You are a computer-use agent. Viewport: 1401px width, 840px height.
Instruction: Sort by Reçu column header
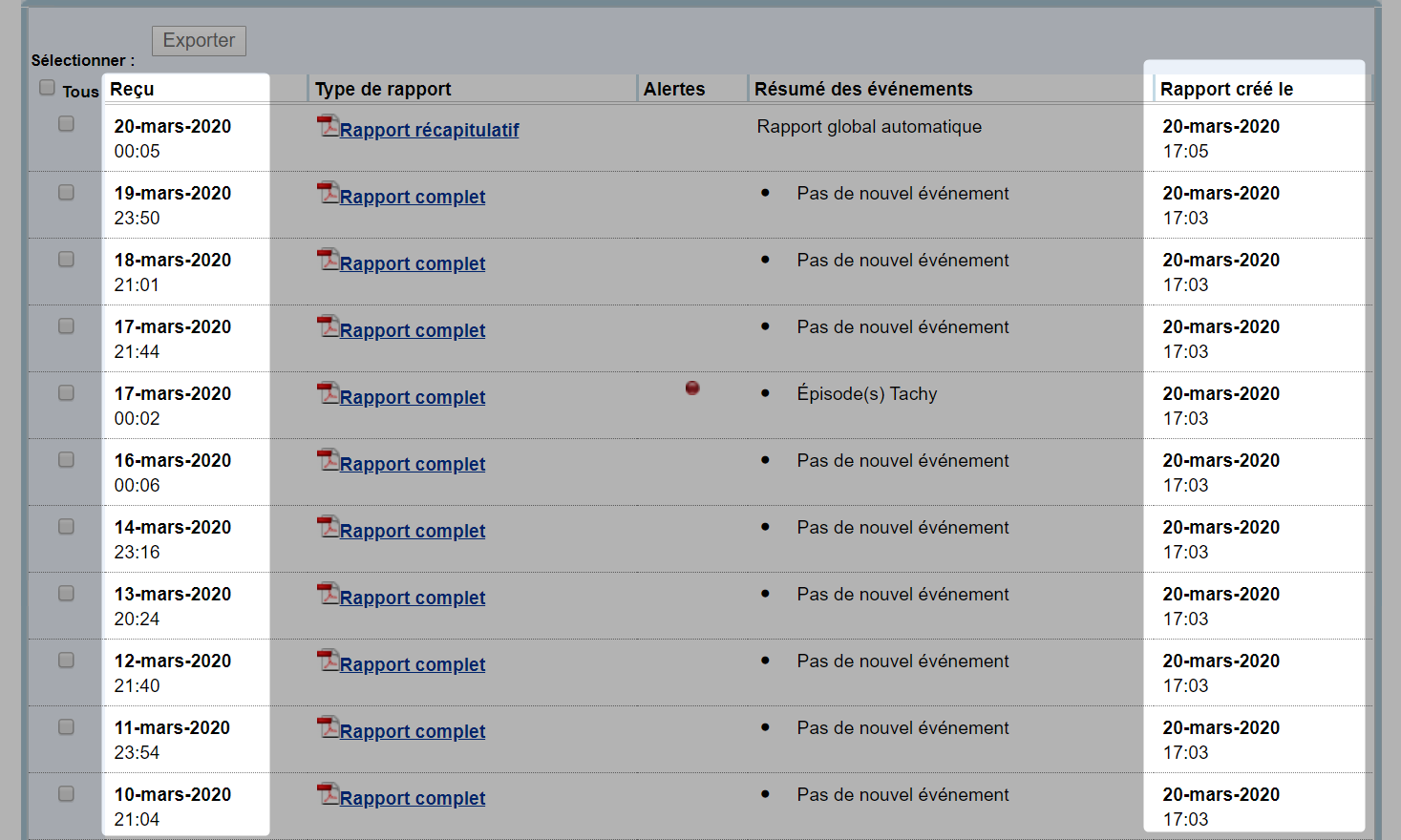pos(132,89)
